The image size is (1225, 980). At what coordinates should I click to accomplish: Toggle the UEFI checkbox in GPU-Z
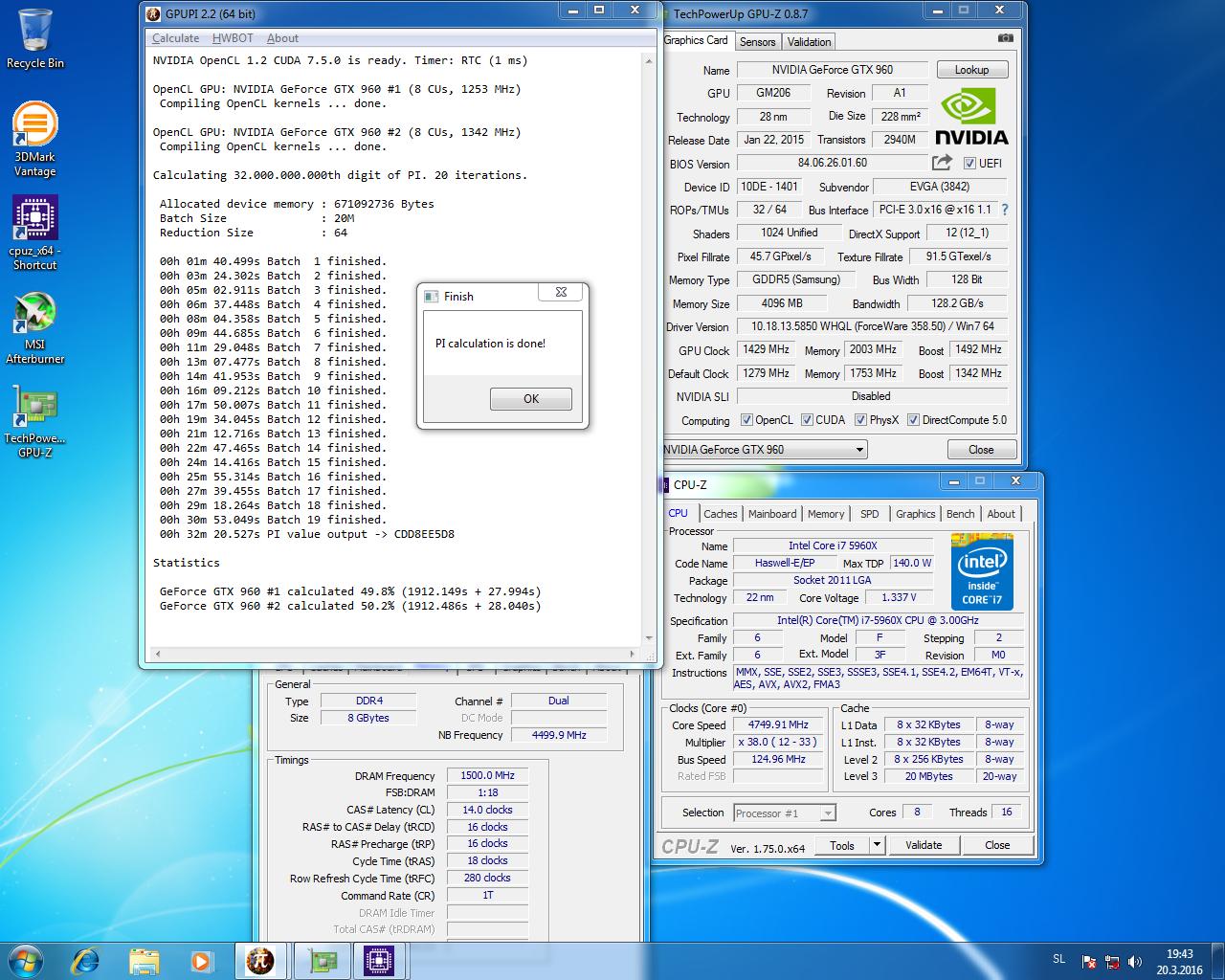tap(969, 164)
